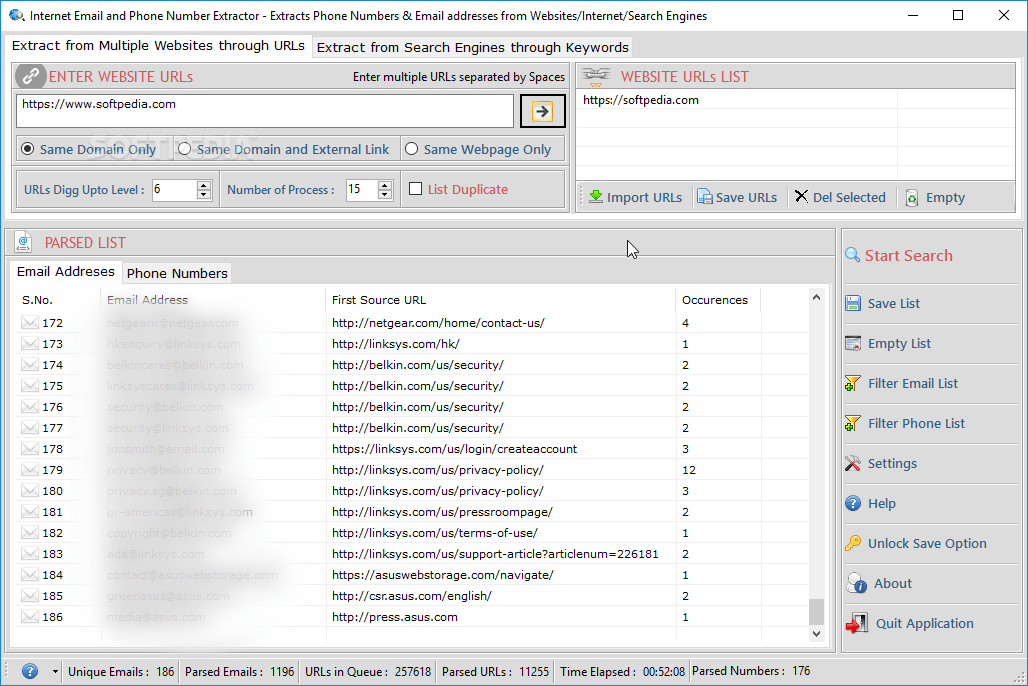Click the Unlock Save Option key icon

point(855,543)
